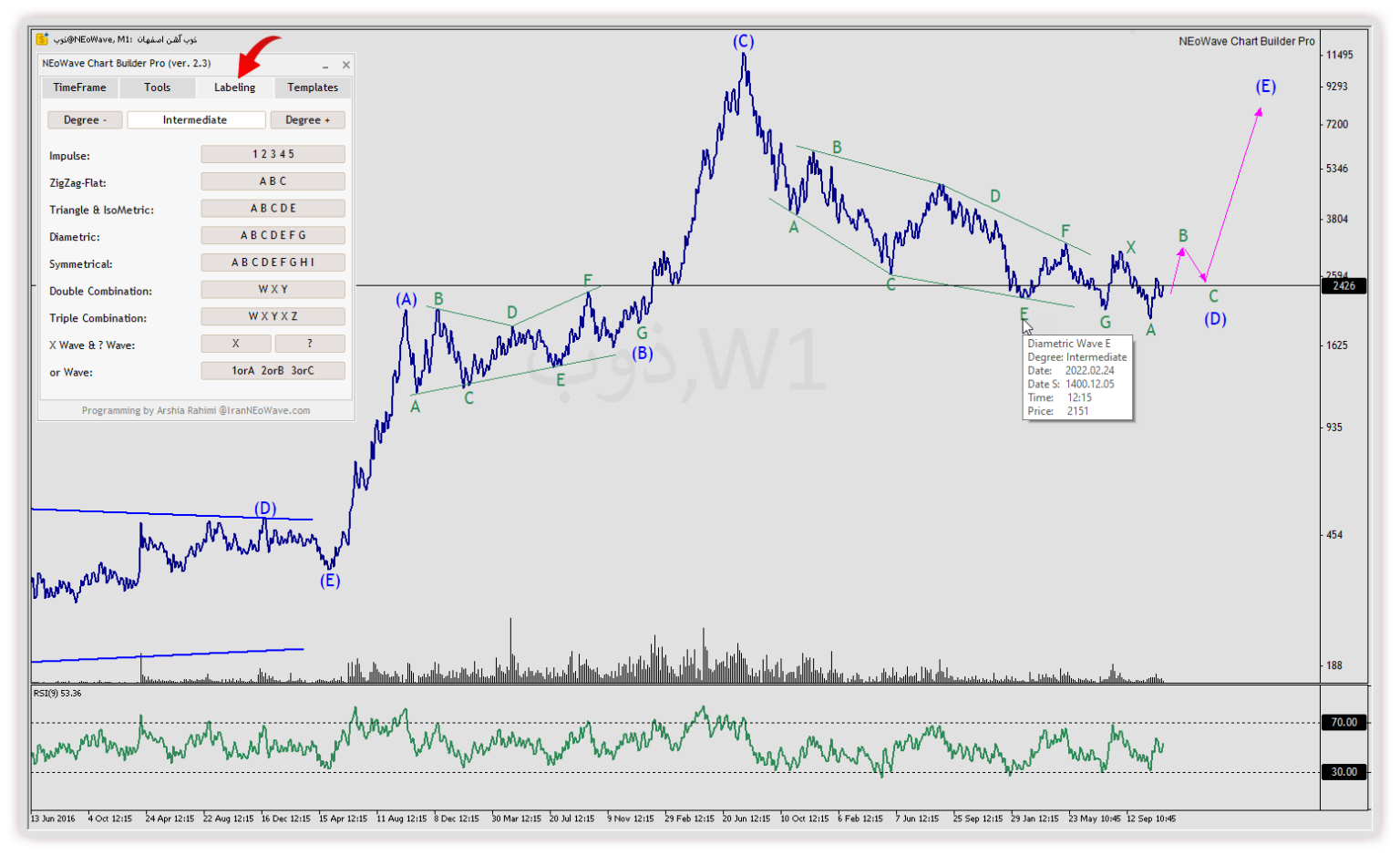Viewport: 1400px width, 855px height.
Task: Click the 1orA 2orB 3orC button
Action: click(273, 371)
